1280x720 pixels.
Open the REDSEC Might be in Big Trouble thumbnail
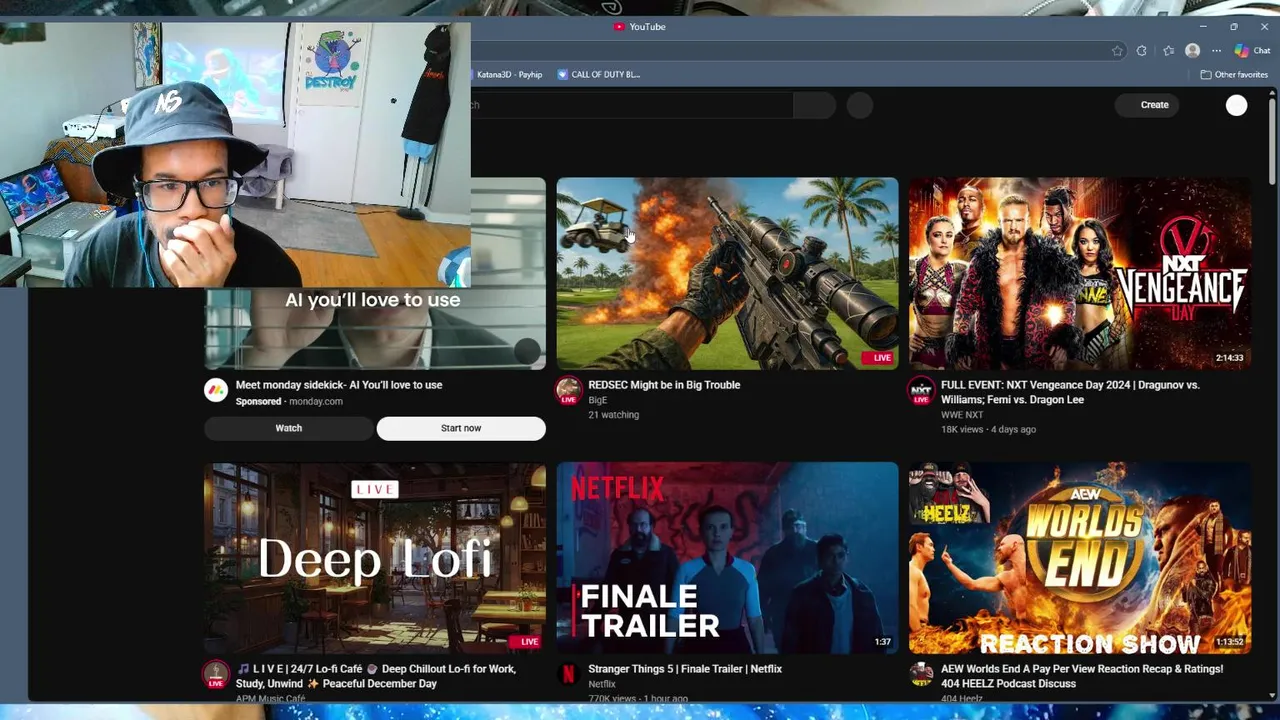(727, 273)
